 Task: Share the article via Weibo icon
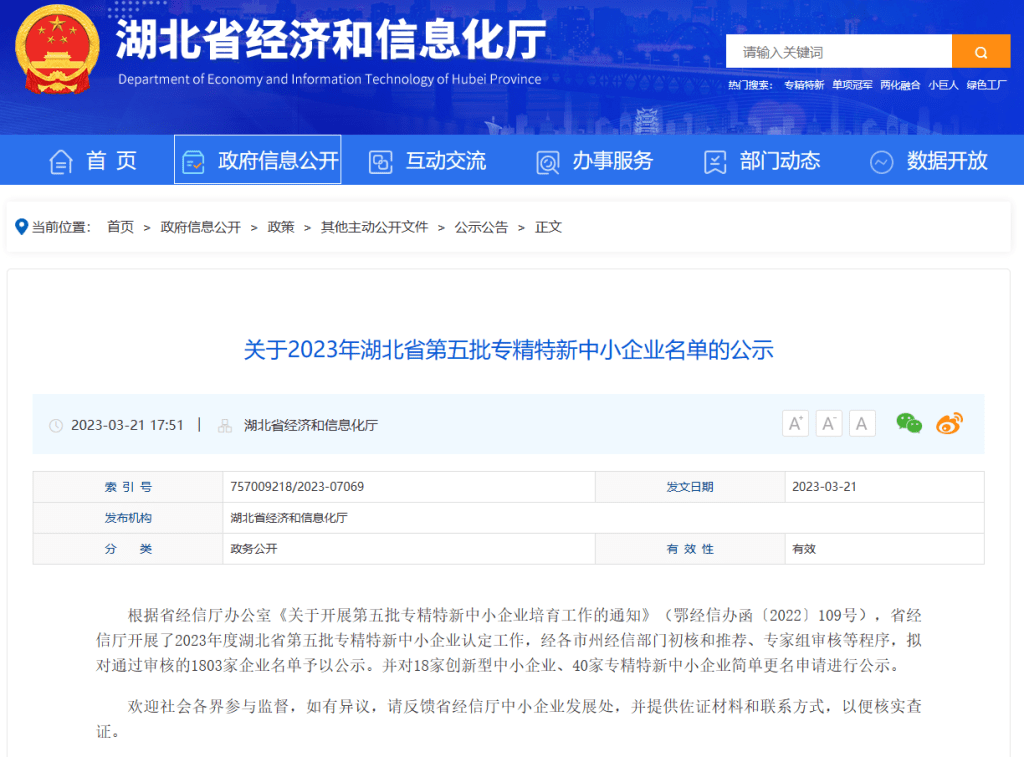click(x=949, y=424)
